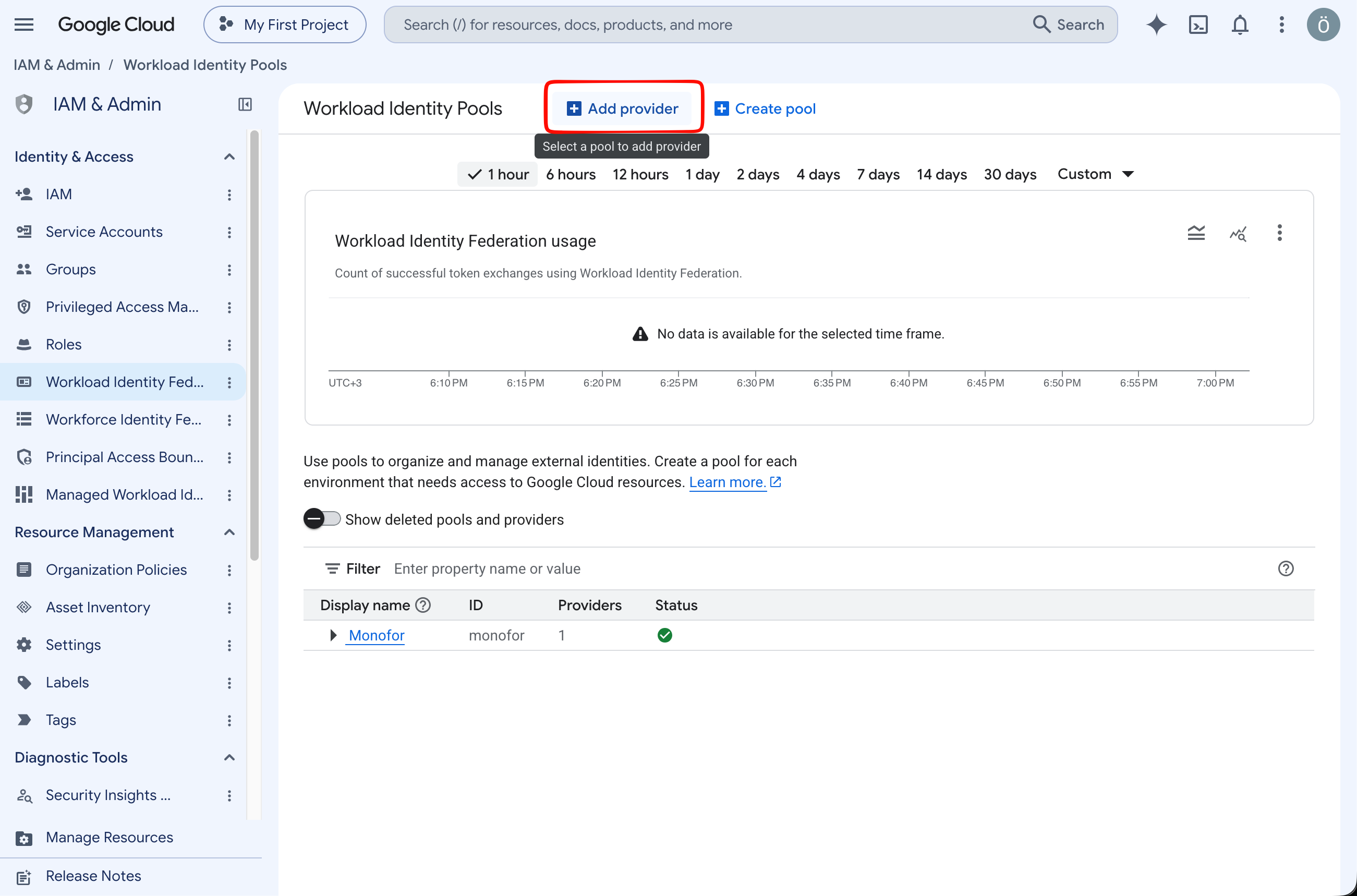Screen dimensions: 1357x896
Task: Select the 1 day time range
Action: [702, 174]
